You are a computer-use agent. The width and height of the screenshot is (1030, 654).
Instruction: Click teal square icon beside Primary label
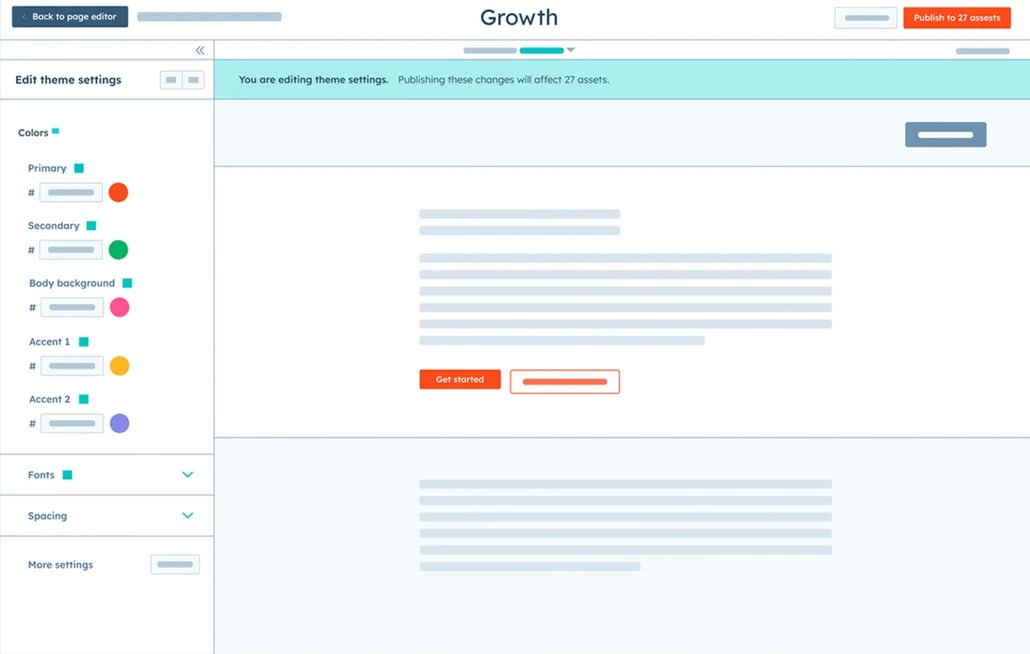click(79, 168)
